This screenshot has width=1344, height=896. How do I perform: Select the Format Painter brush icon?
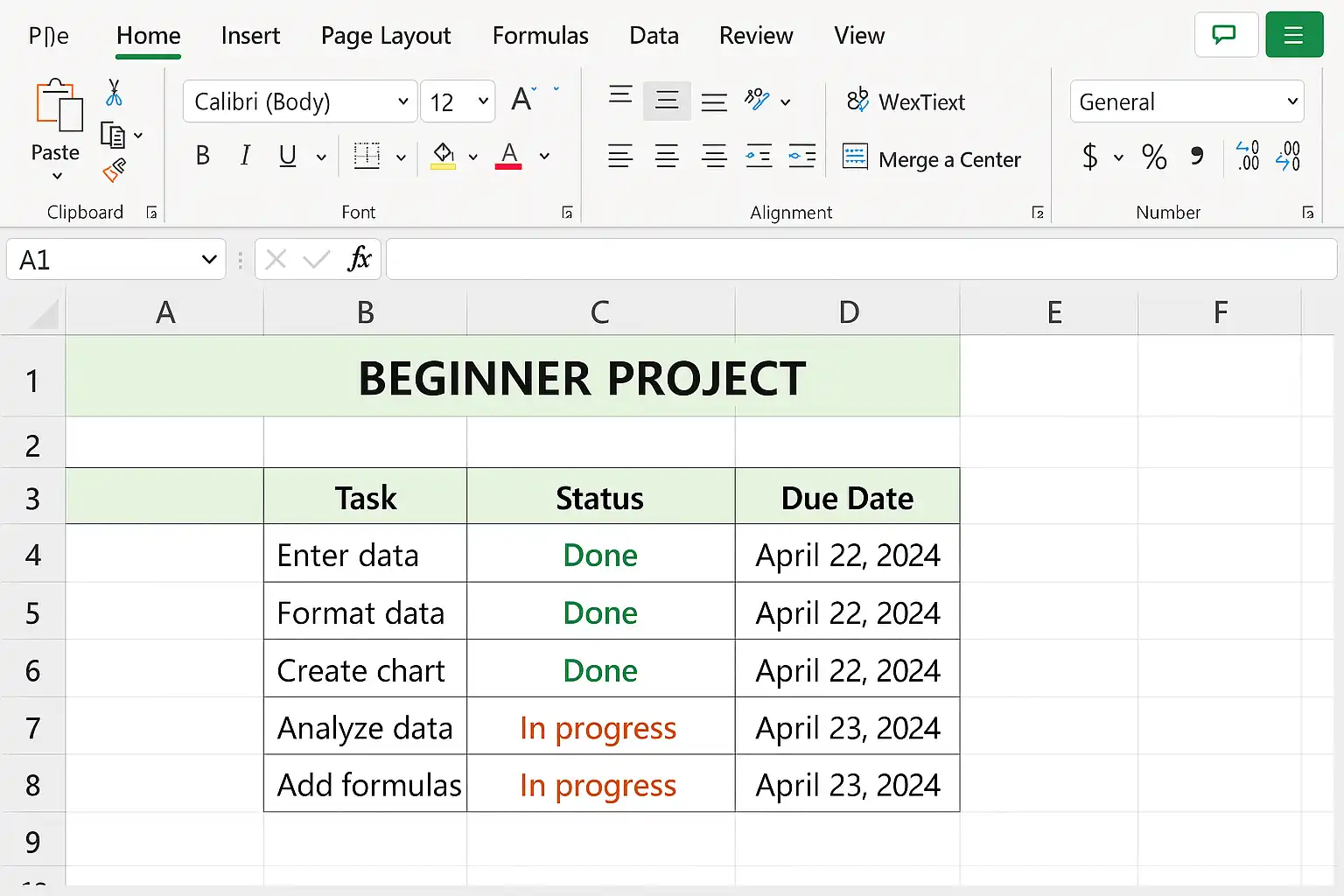[114, 170]
